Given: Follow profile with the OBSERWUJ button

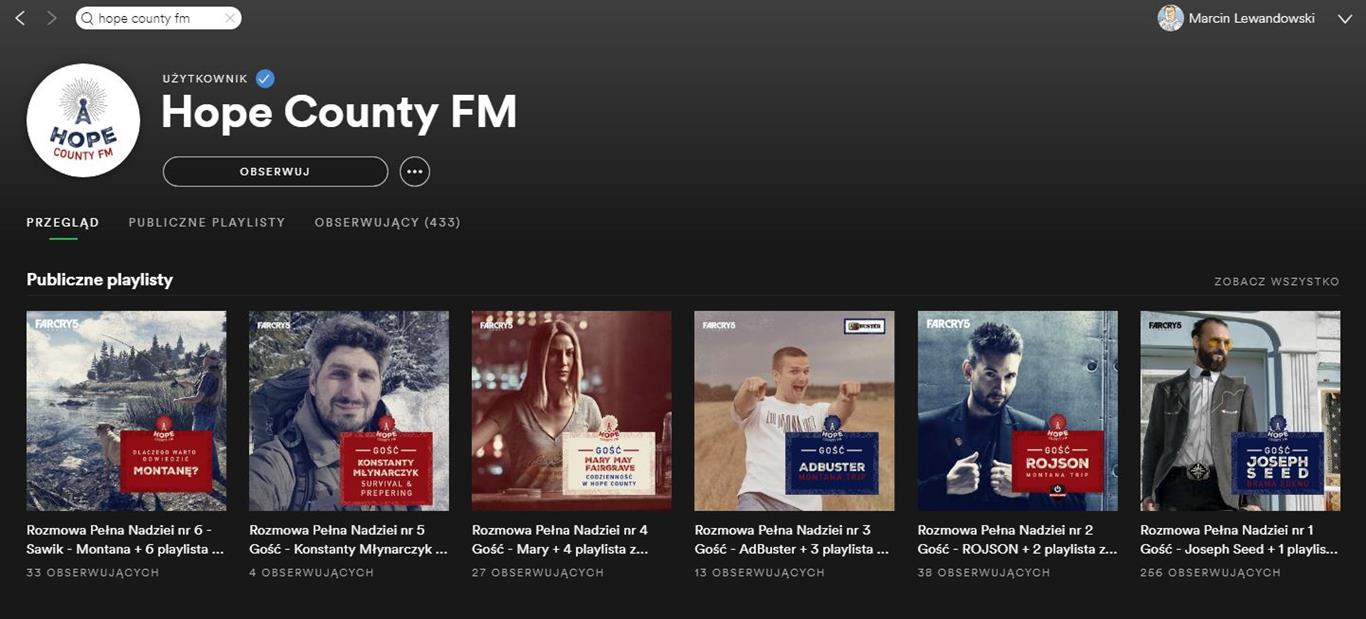Looking at the screenshot, I should point(275,171).
